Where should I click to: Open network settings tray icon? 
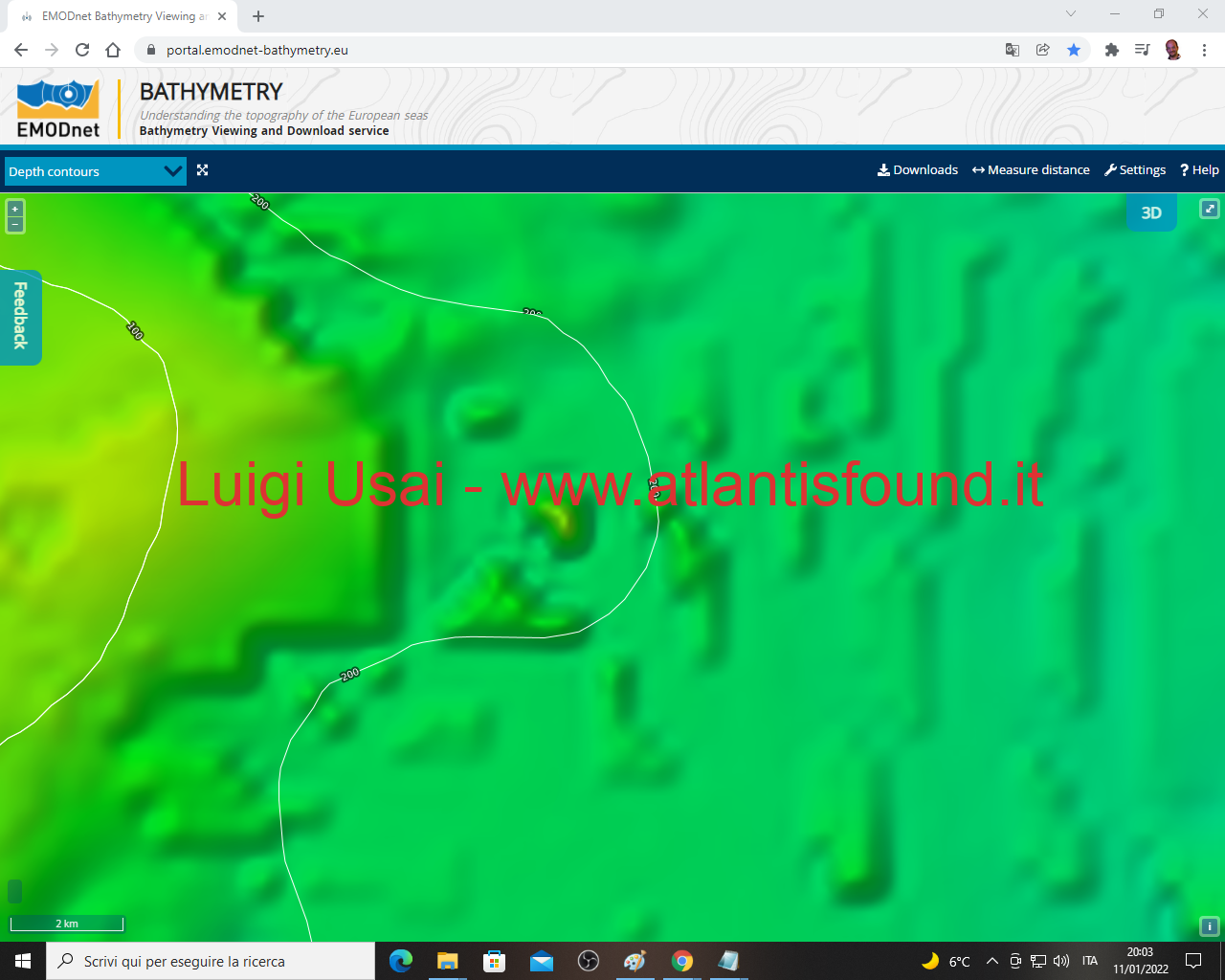tap(1038, 961)
